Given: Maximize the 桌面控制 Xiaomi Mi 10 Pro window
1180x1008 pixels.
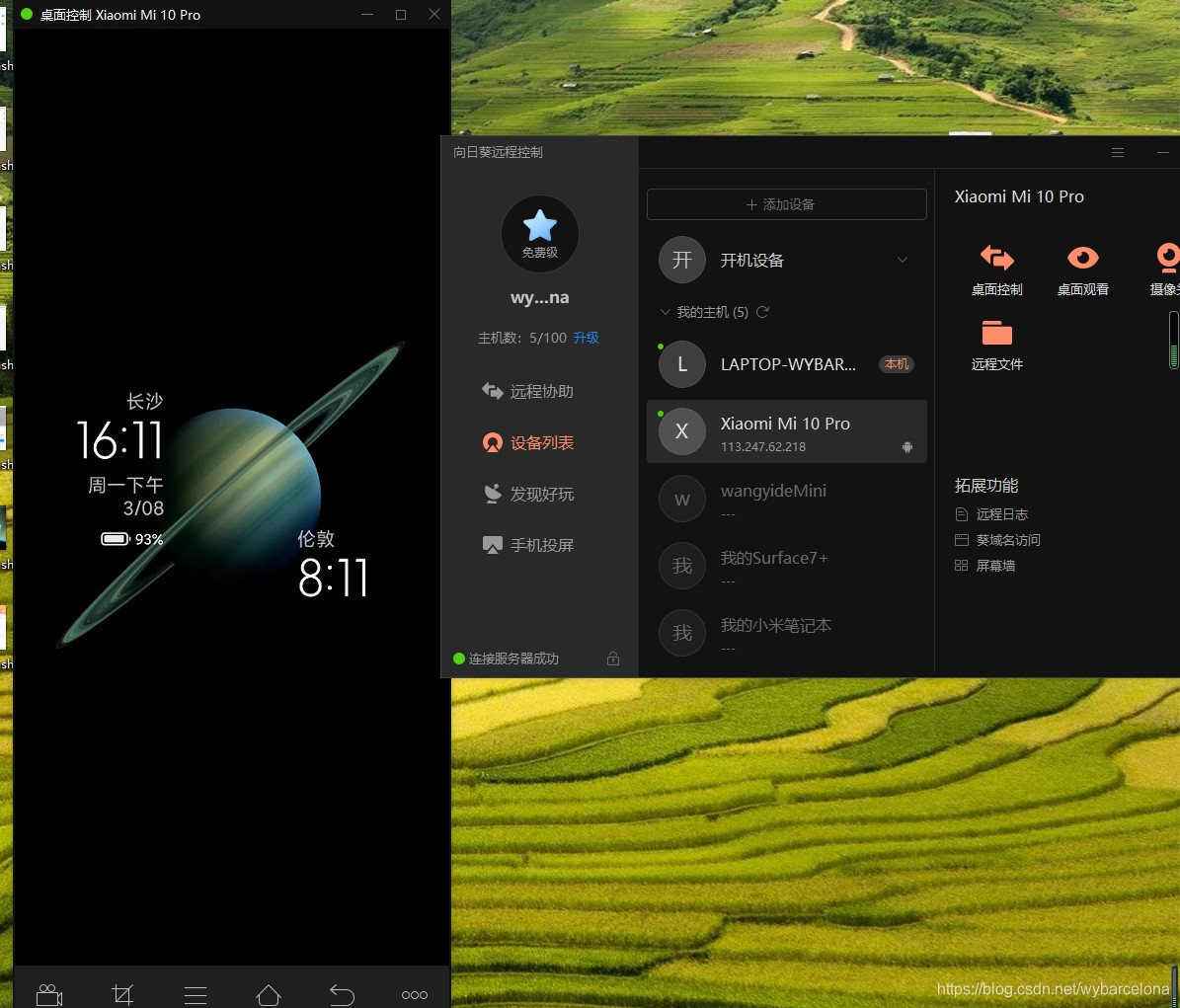Looking at the screenshot, I should click(401, 14).
